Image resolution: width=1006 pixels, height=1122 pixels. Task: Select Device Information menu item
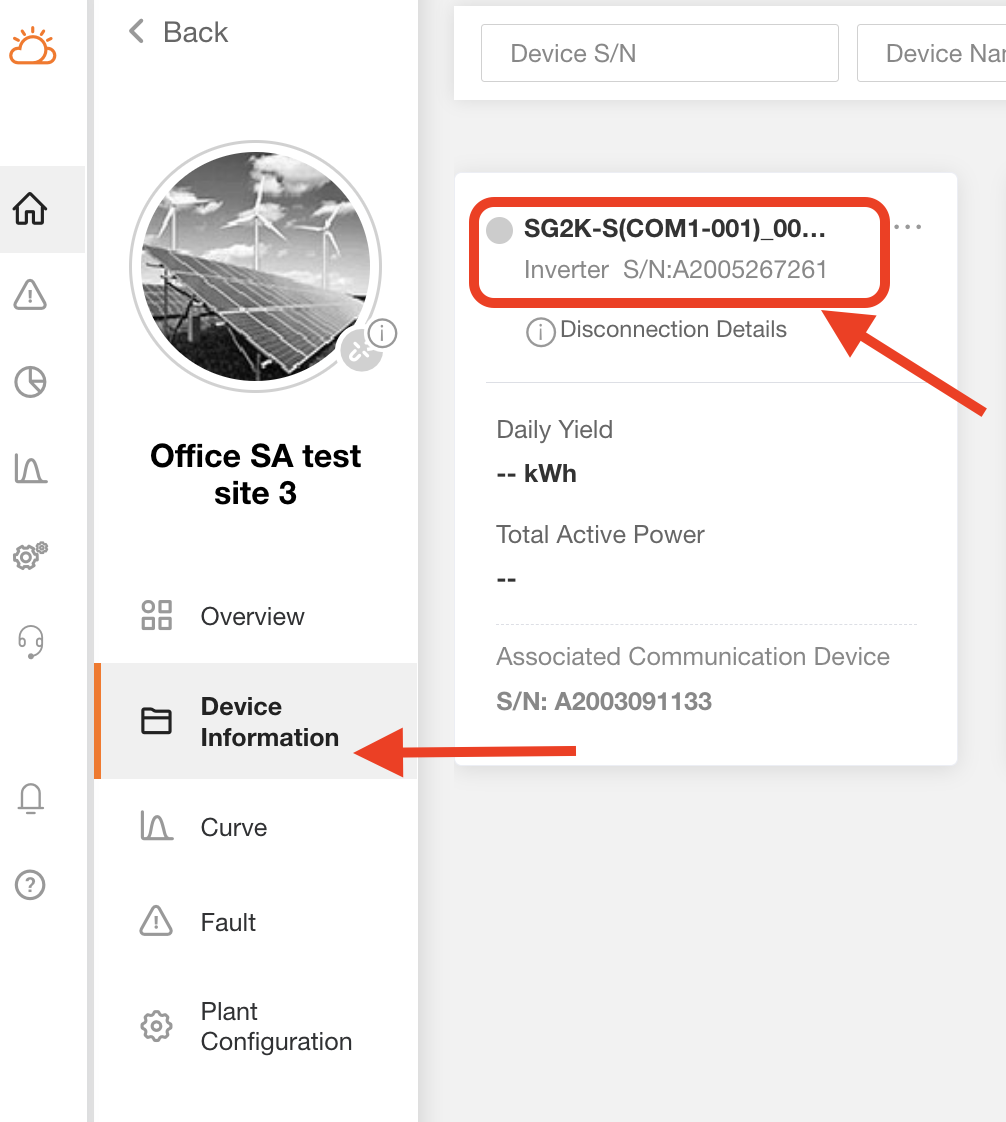(268, 722)
